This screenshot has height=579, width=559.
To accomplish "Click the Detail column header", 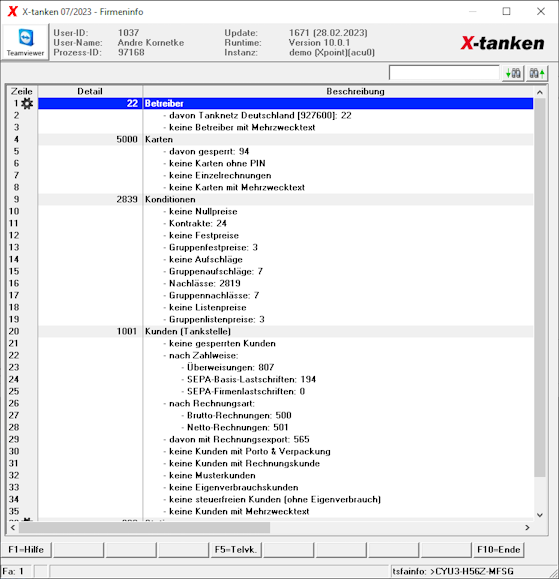I will click(90, 91).
